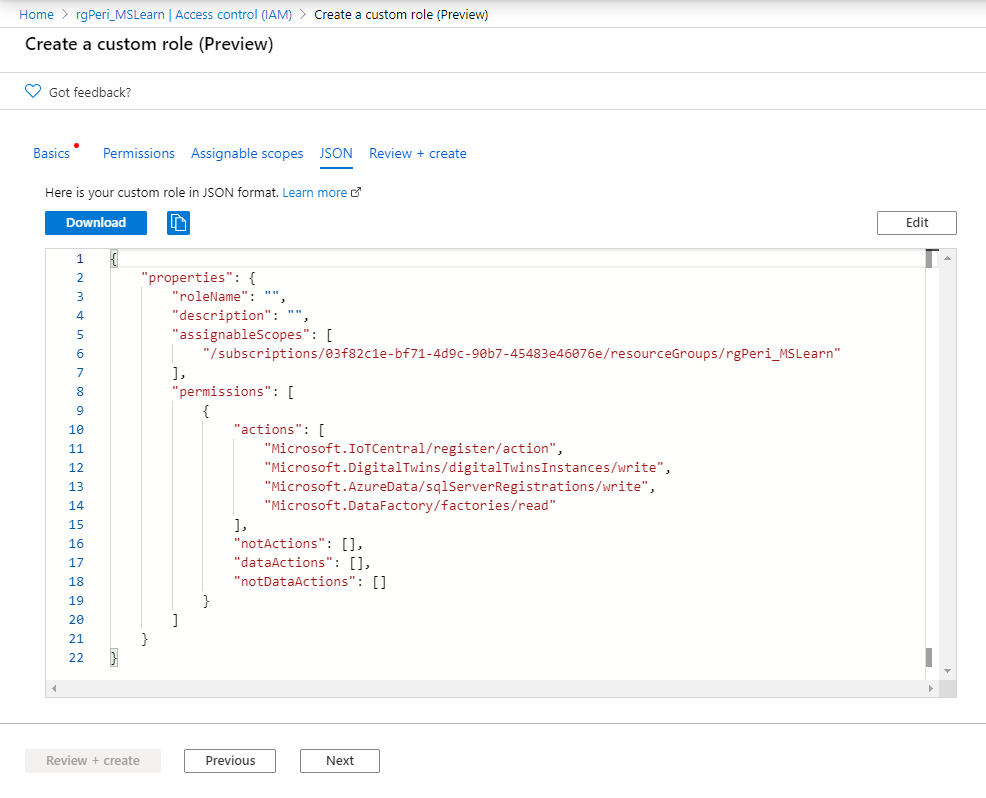This screenshot has width=986, height=798.
Task: Go to Assignable scopes tab
Action: [x=247, y=153]
